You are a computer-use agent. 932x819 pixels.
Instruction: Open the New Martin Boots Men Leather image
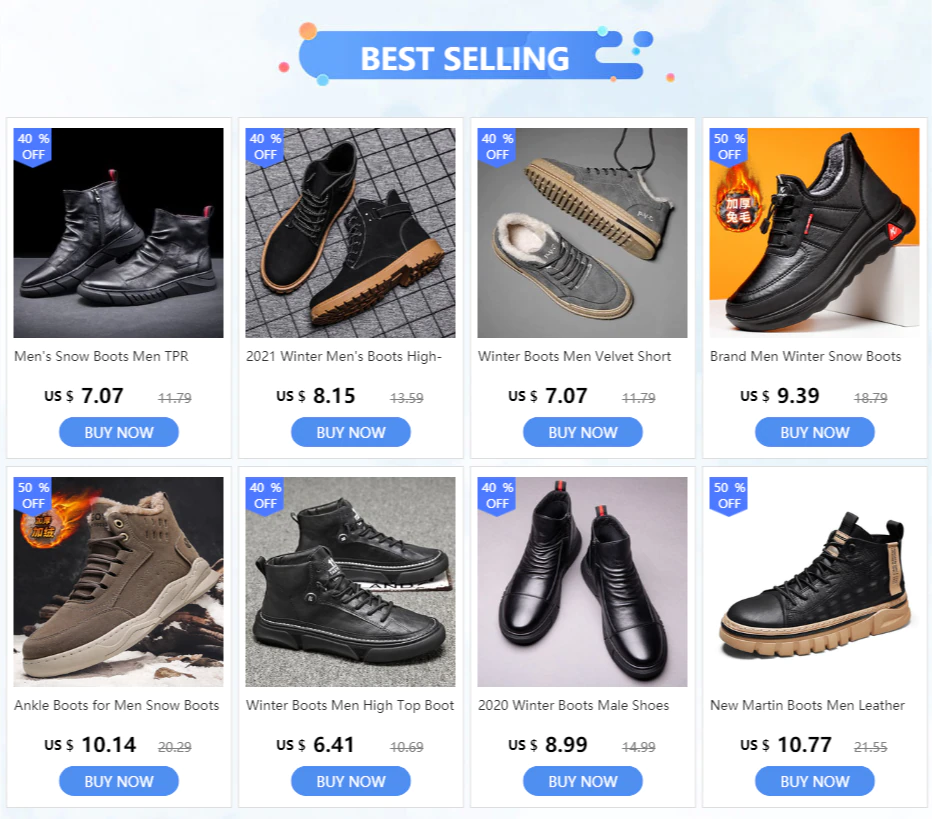pyautogui.click(x=814, y=582)
